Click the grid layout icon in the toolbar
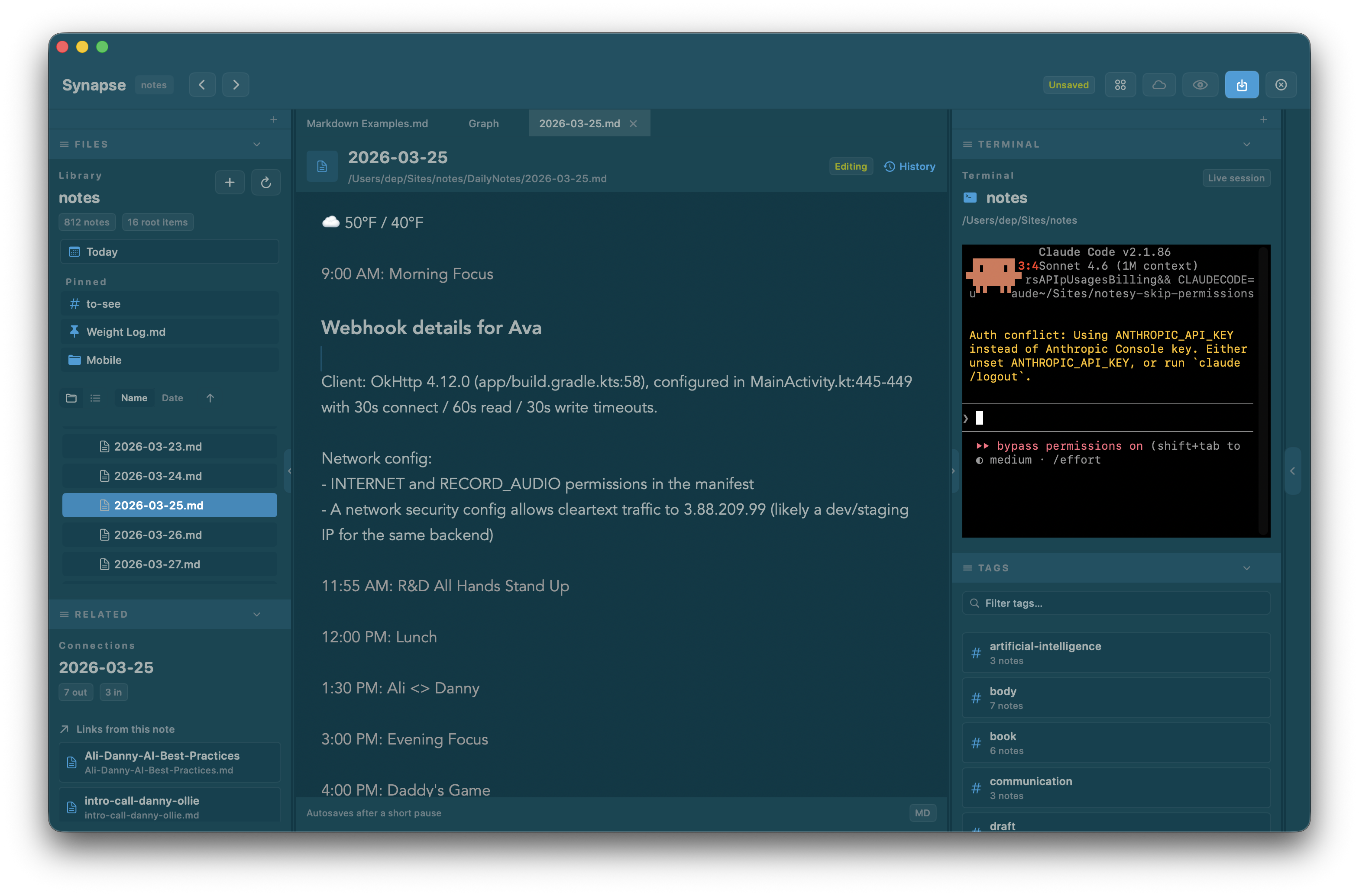 [x=1120, y=84]
